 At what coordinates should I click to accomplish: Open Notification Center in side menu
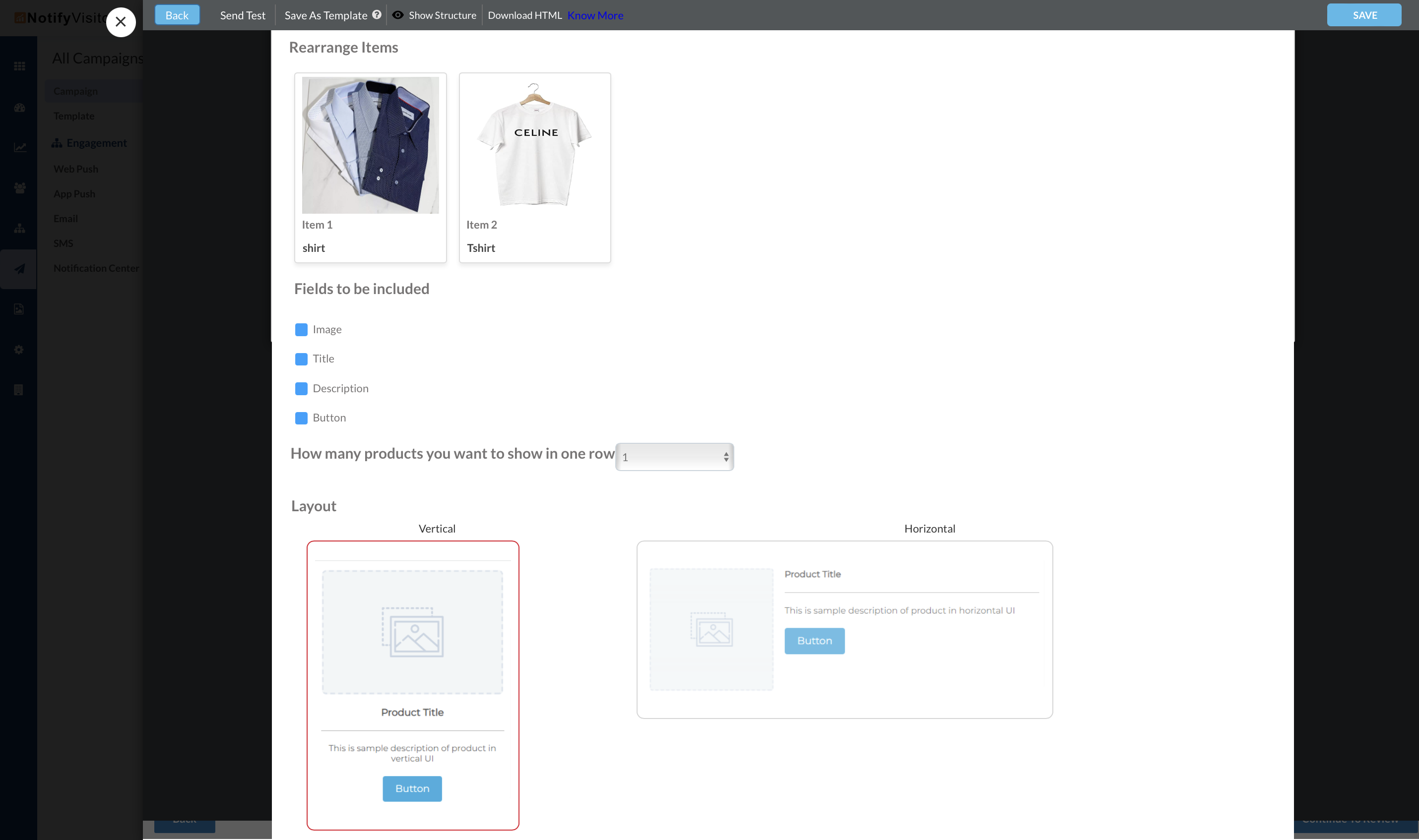96,268
